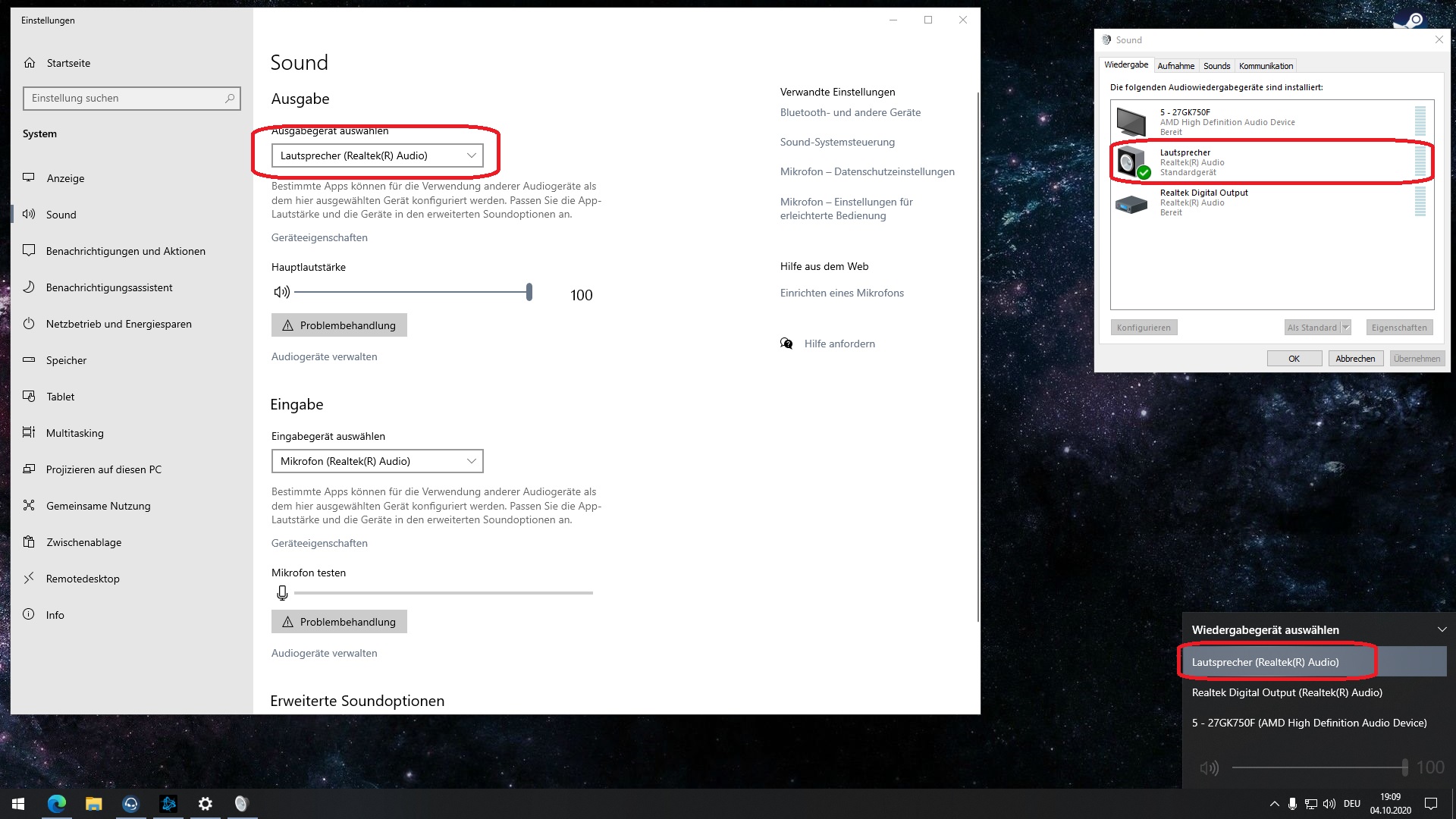This screenshot has width=1456, height=819.
Task: Click the output Problembehandlung button
Action: click(x=339, y=325)
